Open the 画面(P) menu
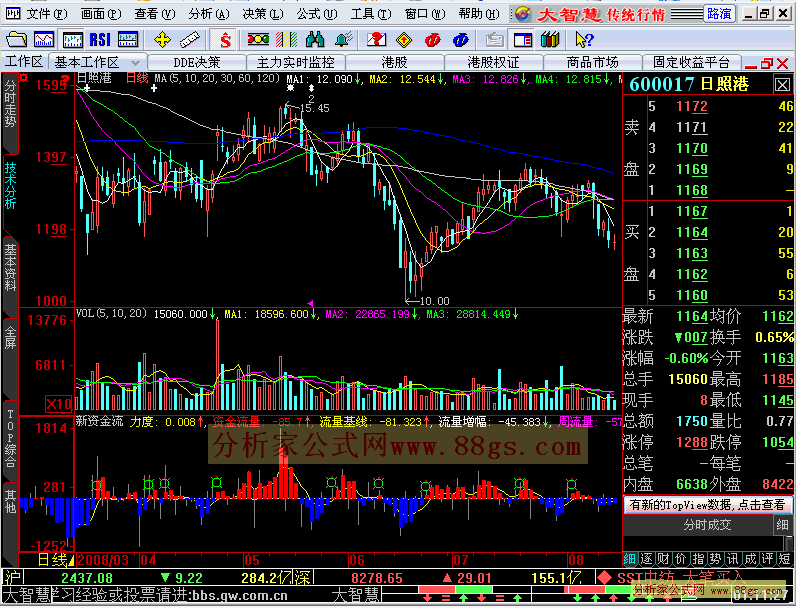The height and width of the screenshot is (608, 796). click(x=101, y=14)
